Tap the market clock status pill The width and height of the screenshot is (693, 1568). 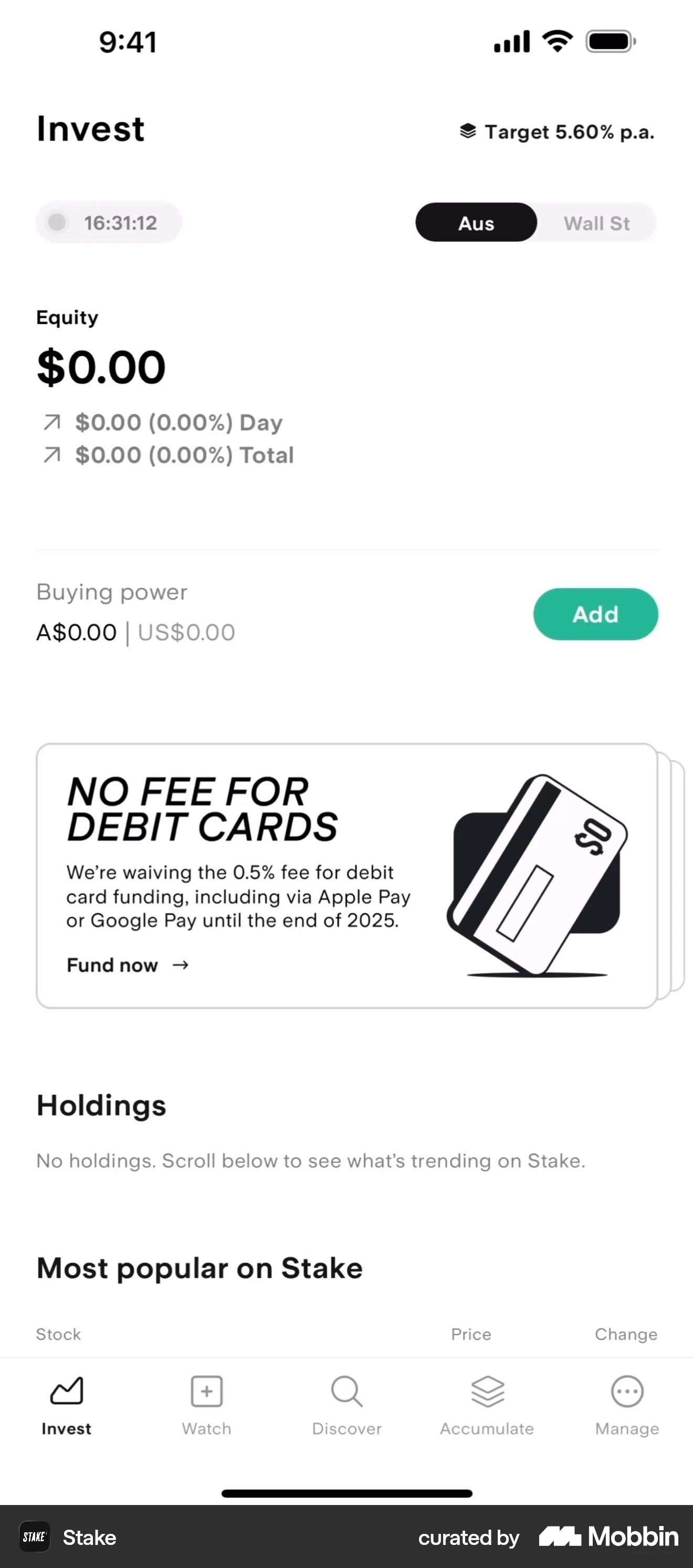click(x=109, y=223)
